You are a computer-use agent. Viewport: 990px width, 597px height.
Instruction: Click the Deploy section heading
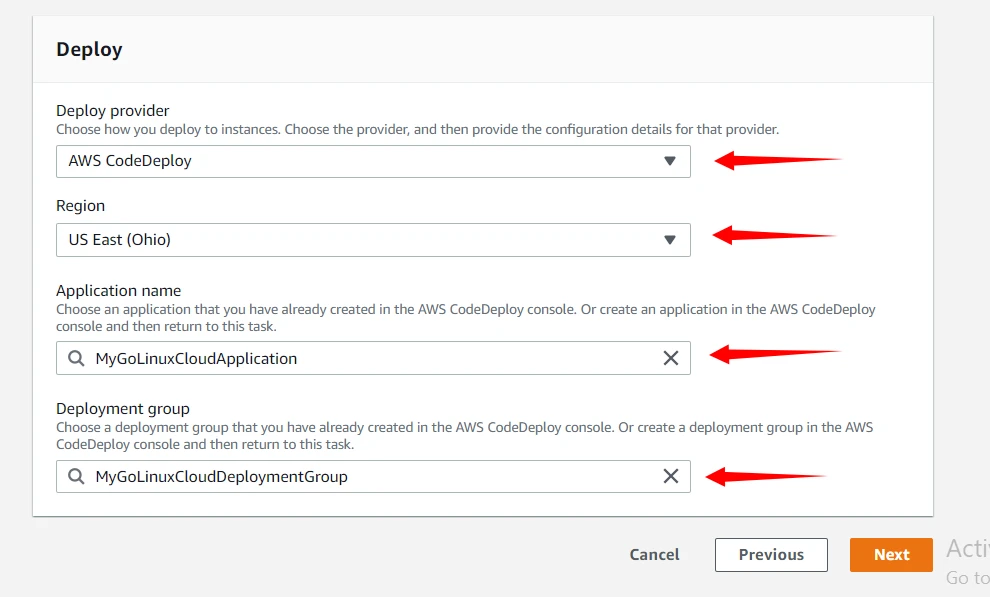[89, 49]
